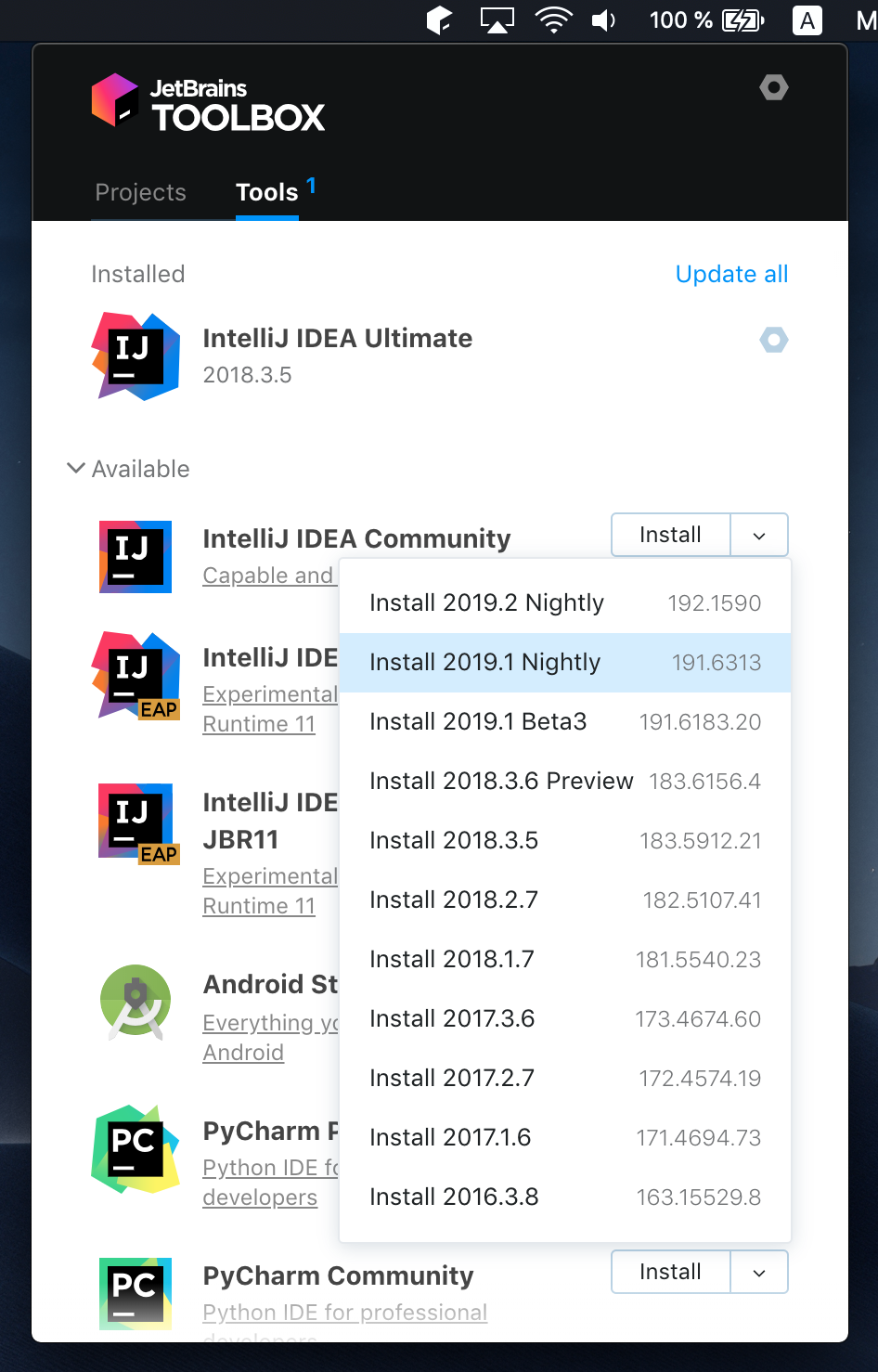This screenshot has height=1372, width=878.
Task: Click the Update all link
Action: 731,274
